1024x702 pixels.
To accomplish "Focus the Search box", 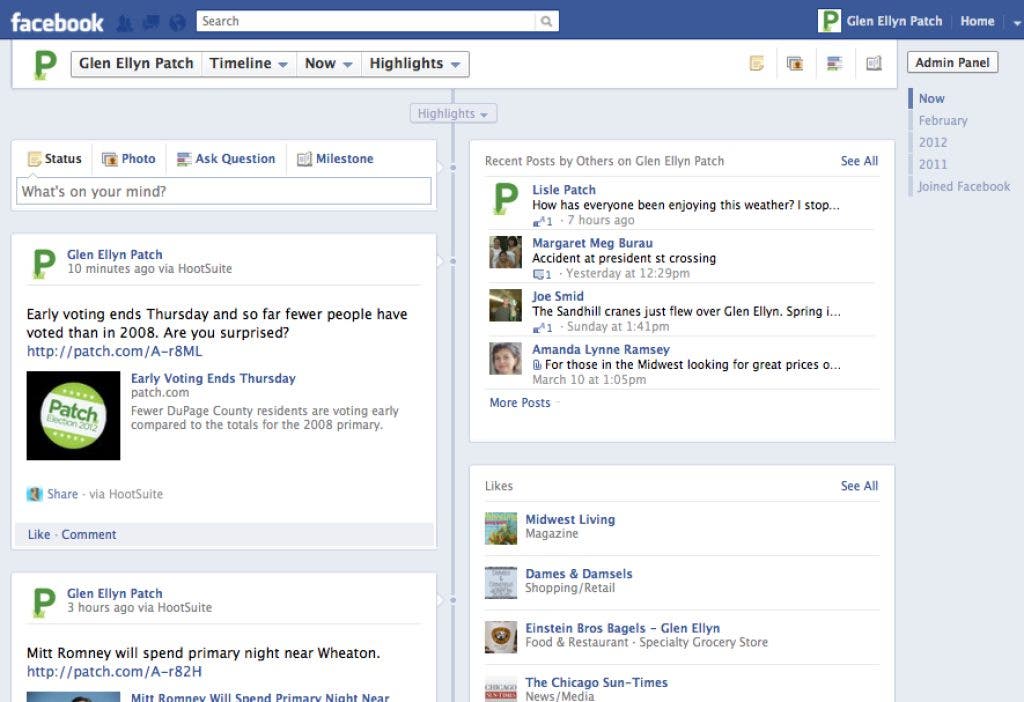I will pyautogui.click(x=366, y=21).
